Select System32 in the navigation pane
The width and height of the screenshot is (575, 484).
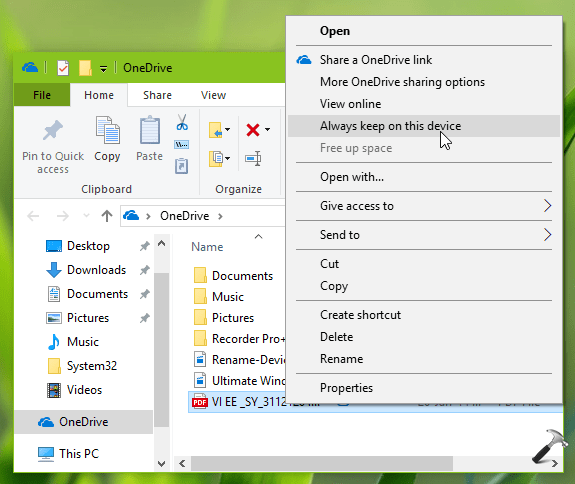(x=92, y=366)
